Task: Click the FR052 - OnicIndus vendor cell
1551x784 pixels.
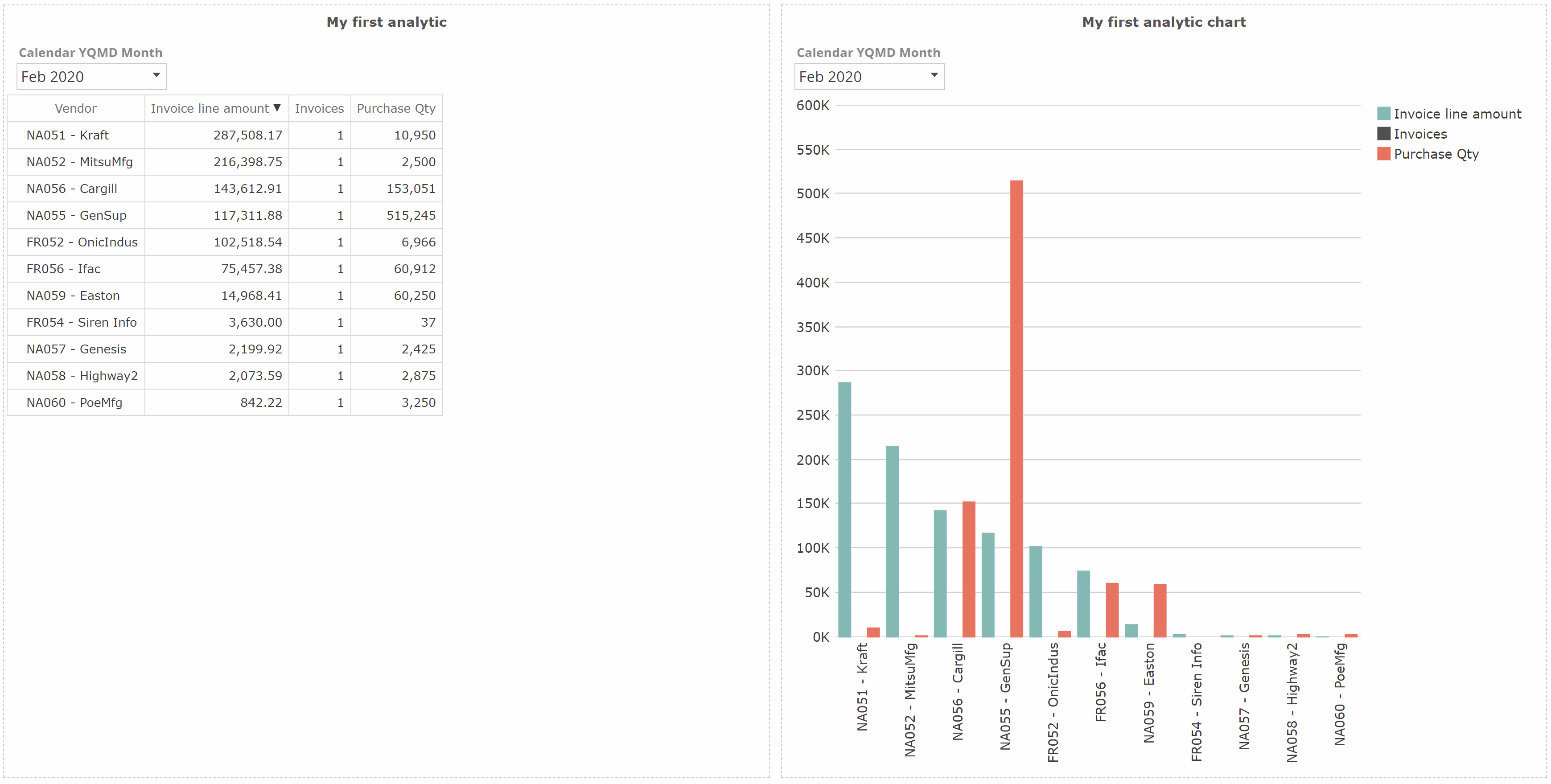Action: [82, 242]
